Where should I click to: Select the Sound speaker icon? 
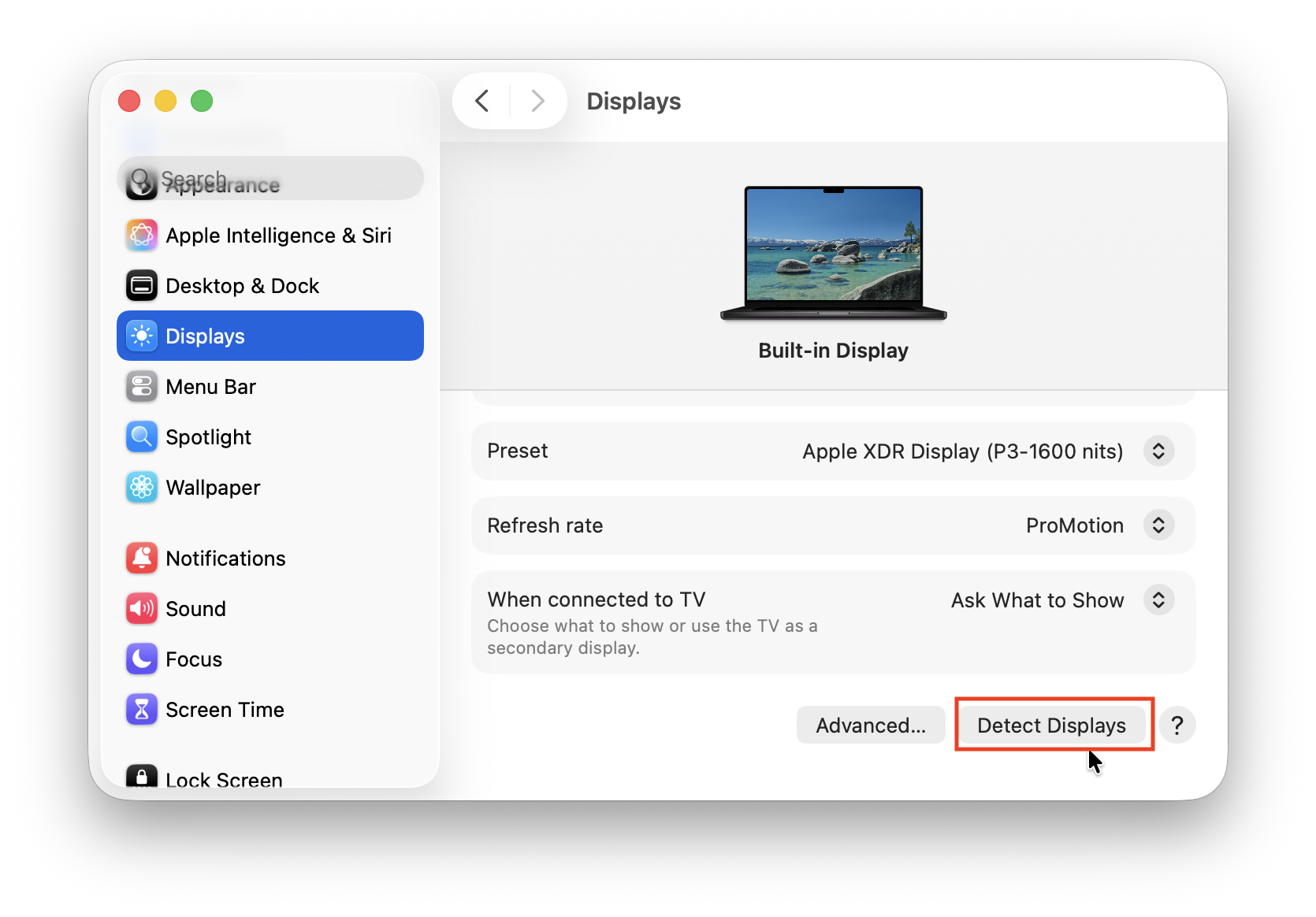click(x=142, y=608)
